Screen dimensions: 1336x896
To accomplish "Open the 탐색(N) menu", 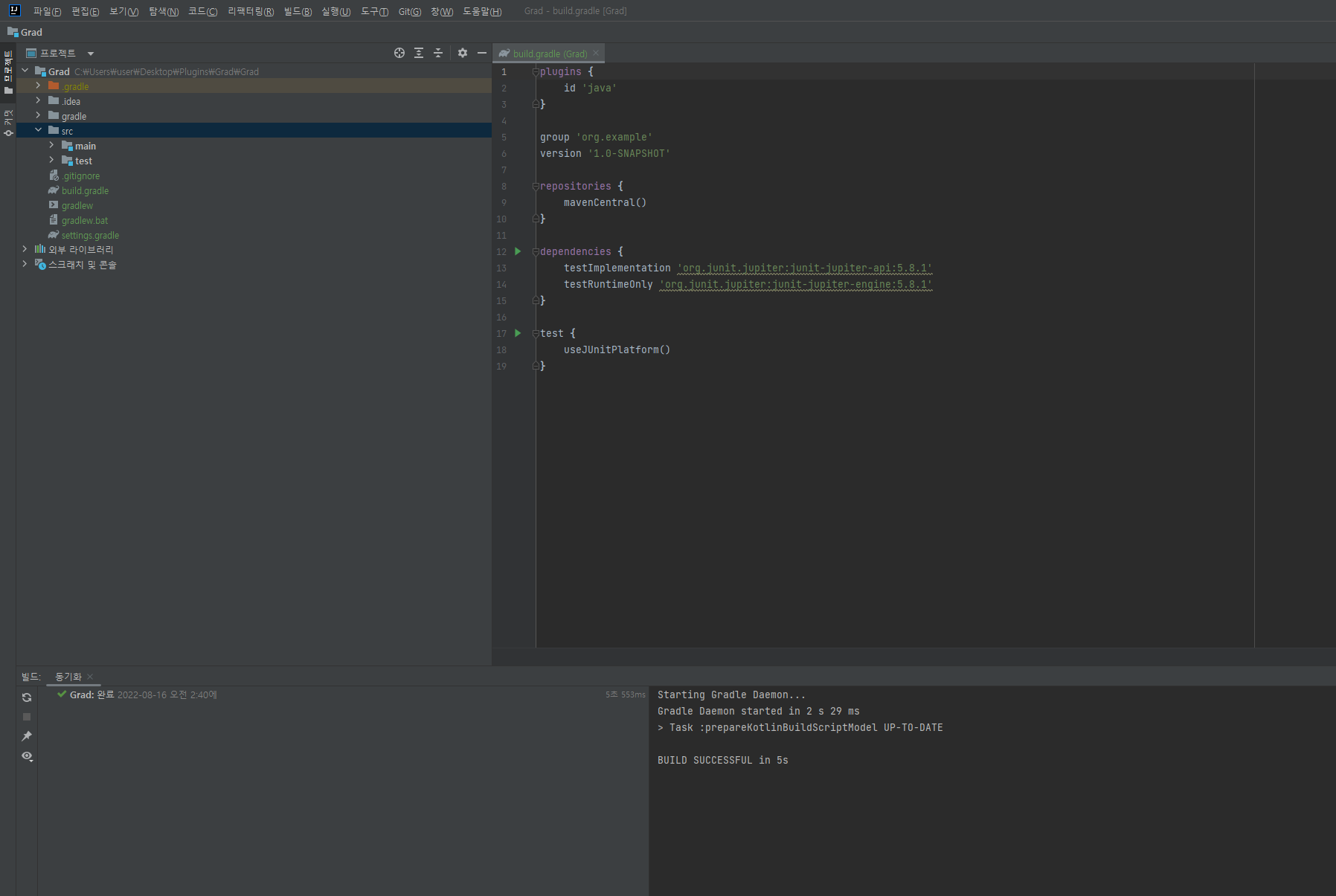I will 164,11.
